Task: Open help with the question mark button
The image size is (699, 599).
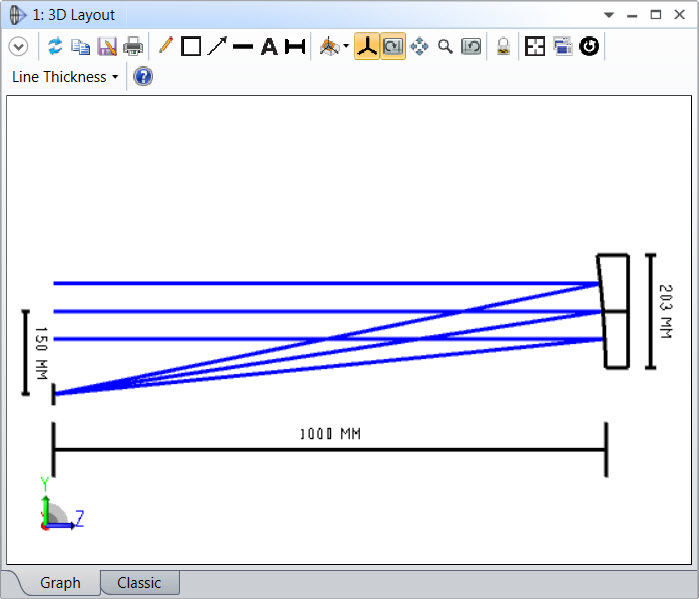Action: click(143, 77)
